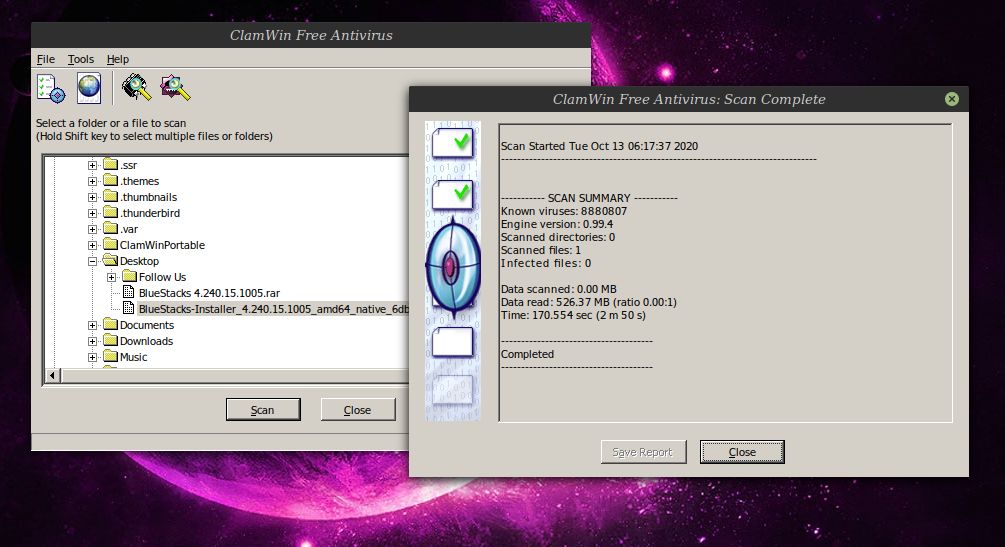Click Close in the main ClamWin window
This screenshot has height=547, width=1005.
click(x=358, y=410)
